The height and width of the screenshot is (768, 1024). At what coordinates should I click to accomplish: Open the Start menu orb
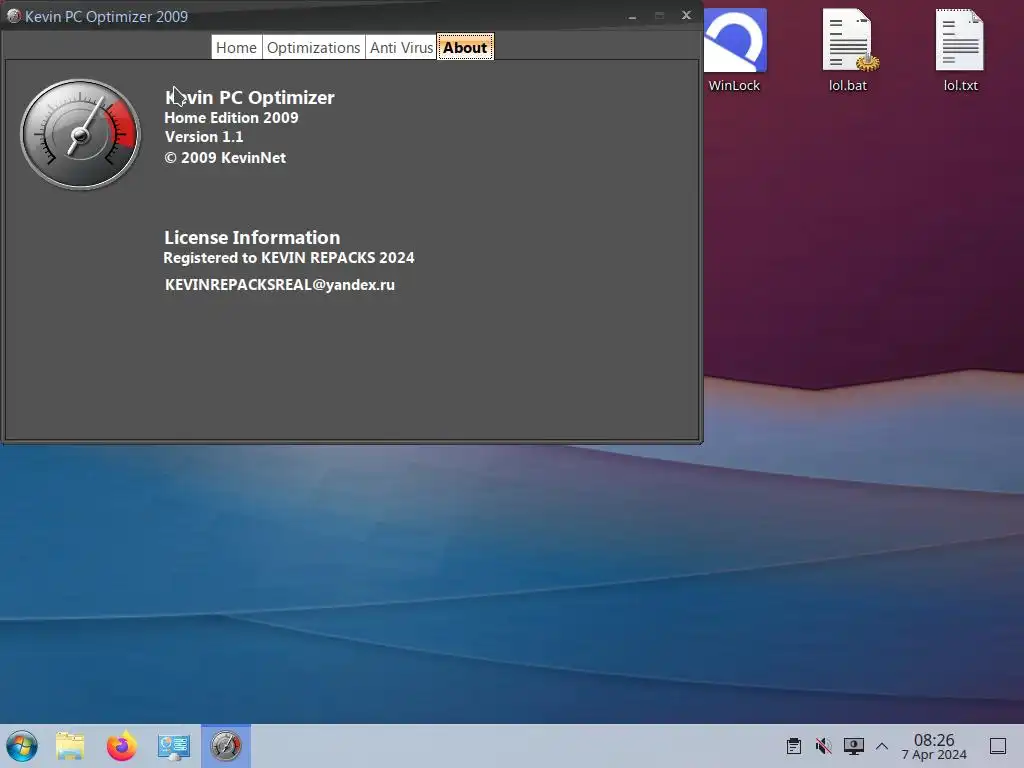point(22,746)
